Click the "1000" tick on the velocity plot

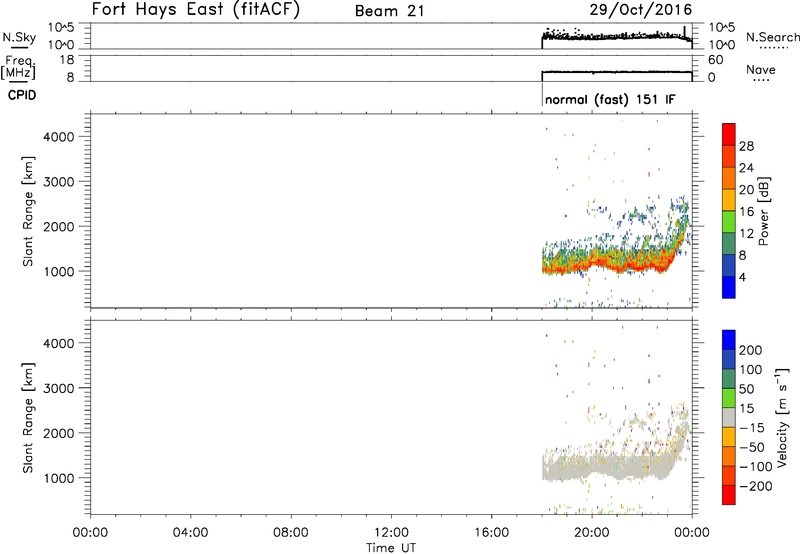click(x=59, y=478)
